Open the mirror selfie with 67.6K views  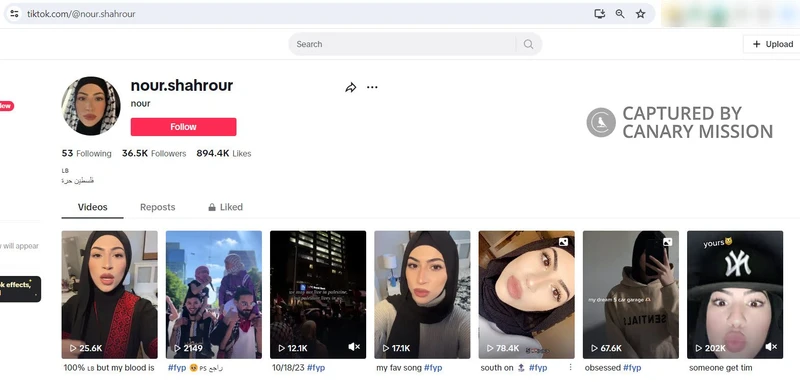(x=631, y=294)
